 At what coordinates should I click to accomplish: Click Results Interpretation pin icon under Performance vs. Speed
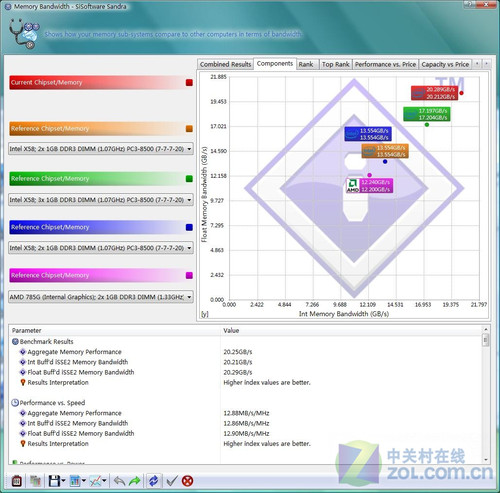[23, 444]
